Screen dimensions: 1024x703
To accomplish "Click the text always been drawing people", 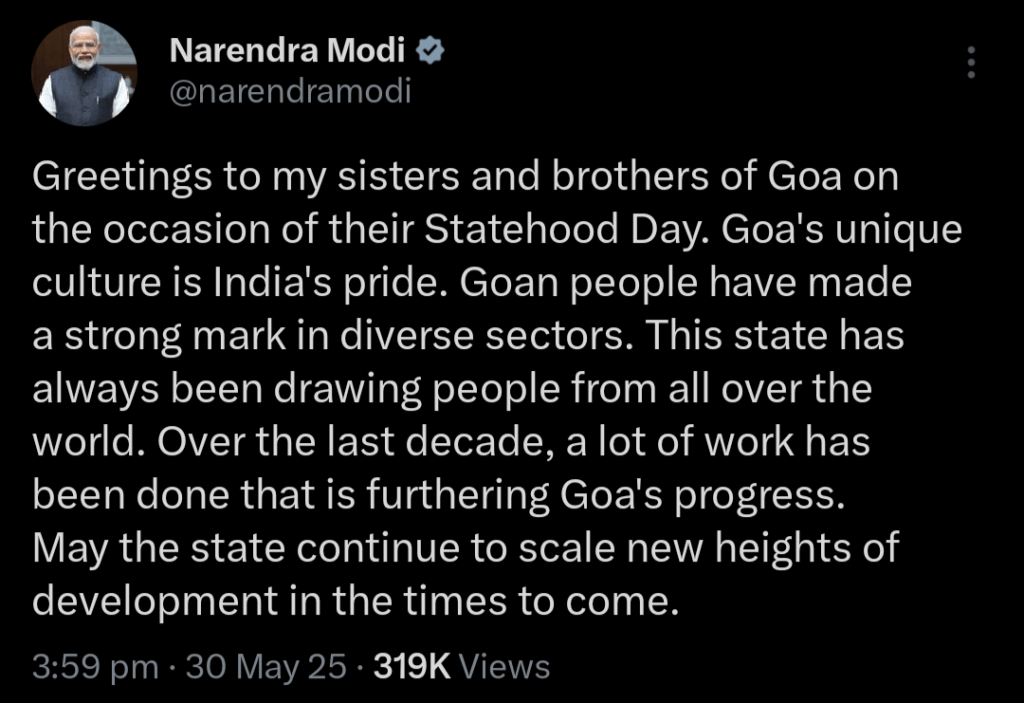I will pyautogui.click(x=296, y=389).
